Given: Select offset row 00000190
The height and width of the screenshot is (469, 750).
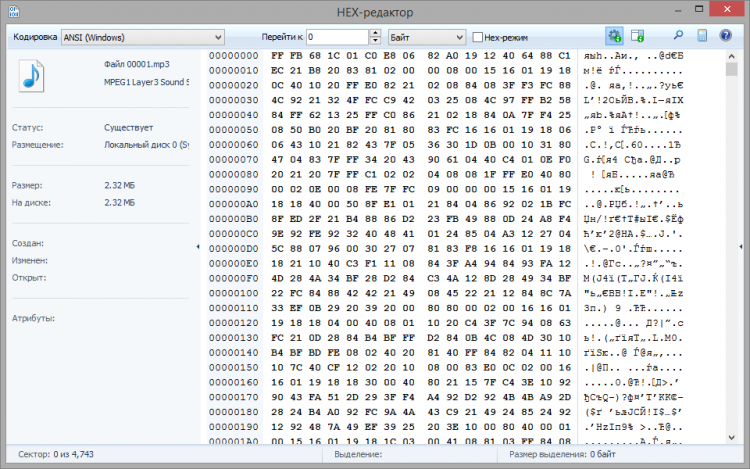Looking at the screenshot, I should click(x=233, y=426).
